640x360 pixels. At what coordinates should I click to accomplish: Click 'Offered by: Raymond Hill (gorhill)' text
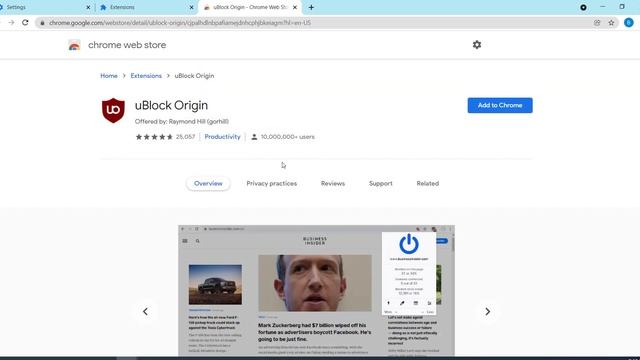pos(182,121)
